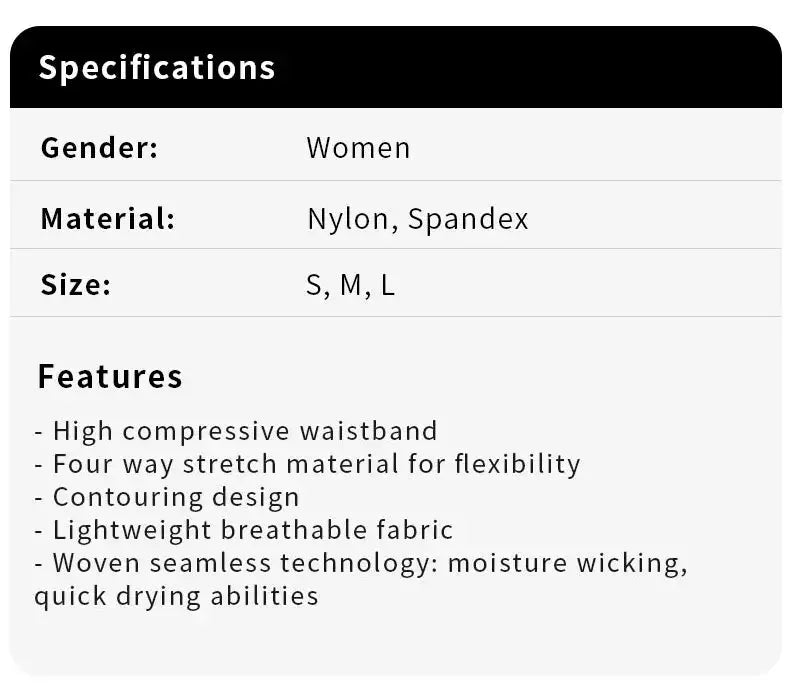Select the Gender label
790x700 pixels.
click(x=99, y=148)
